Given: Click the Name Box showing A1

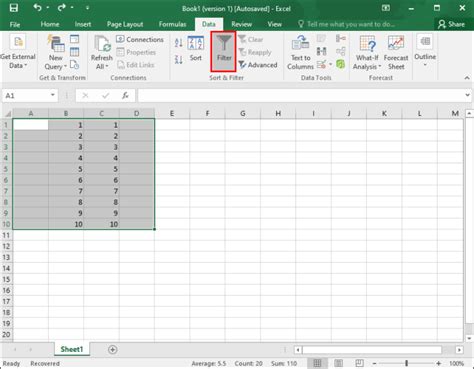Looking at the screenshot, I should [x=26, y=96].
